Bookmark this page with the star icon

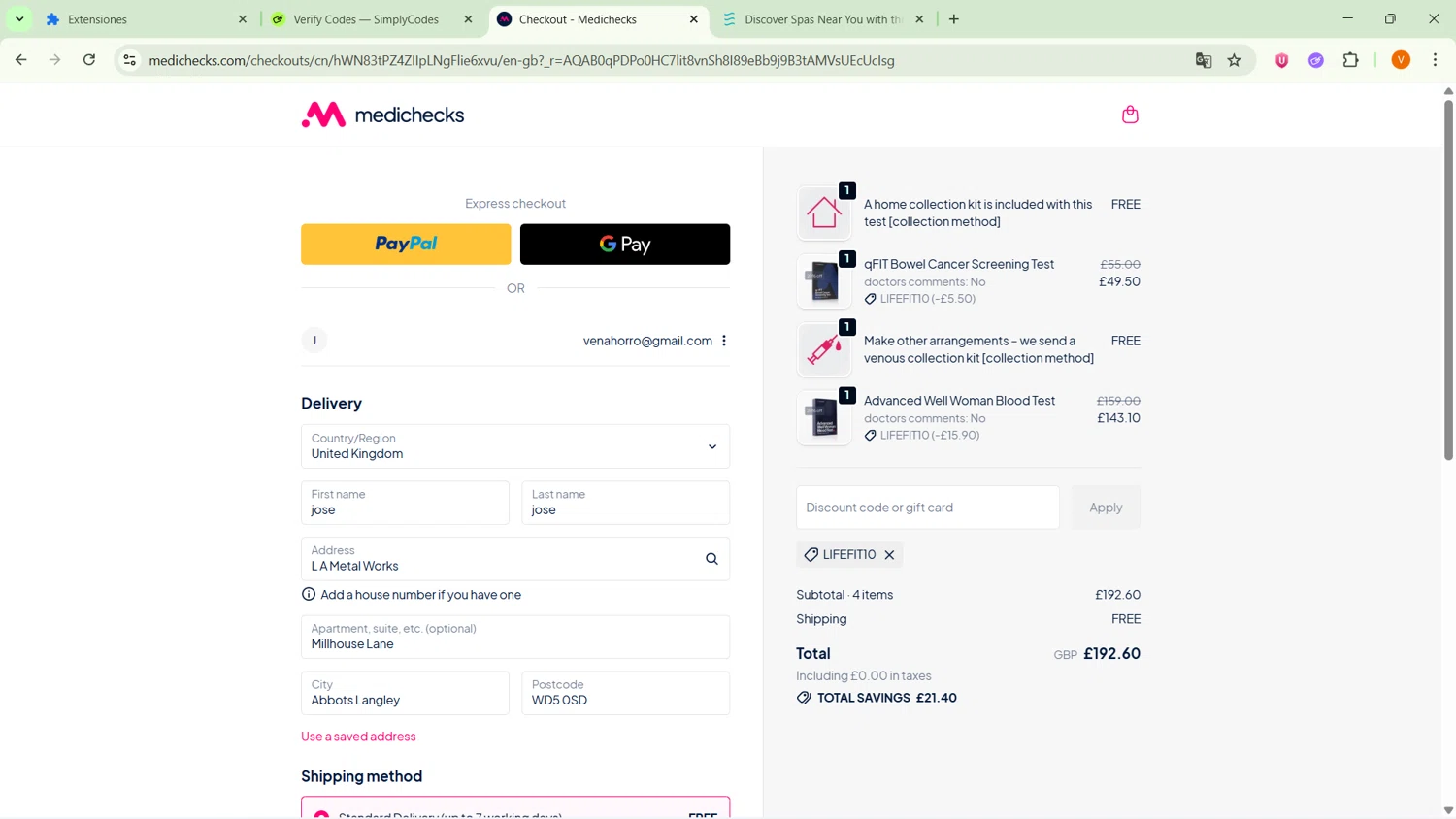click(x=1235, y=60)
